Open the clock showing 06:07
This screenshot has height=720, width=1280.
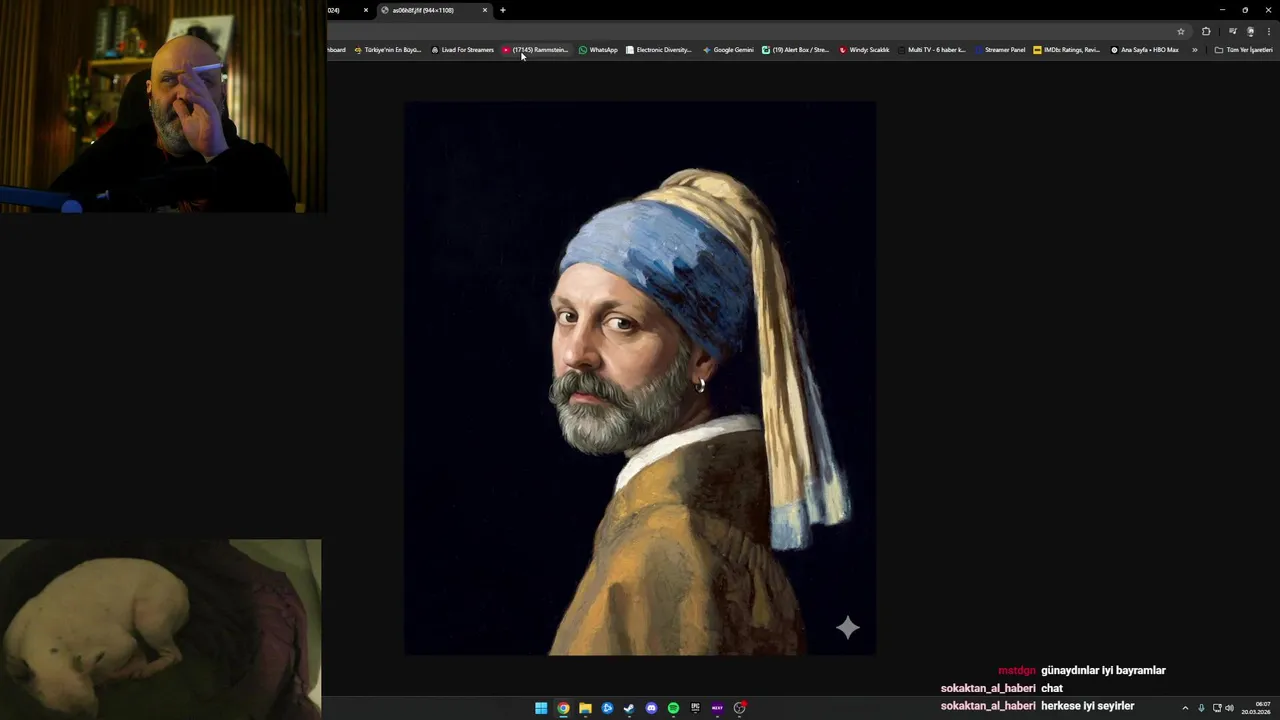pos(1256,708)
